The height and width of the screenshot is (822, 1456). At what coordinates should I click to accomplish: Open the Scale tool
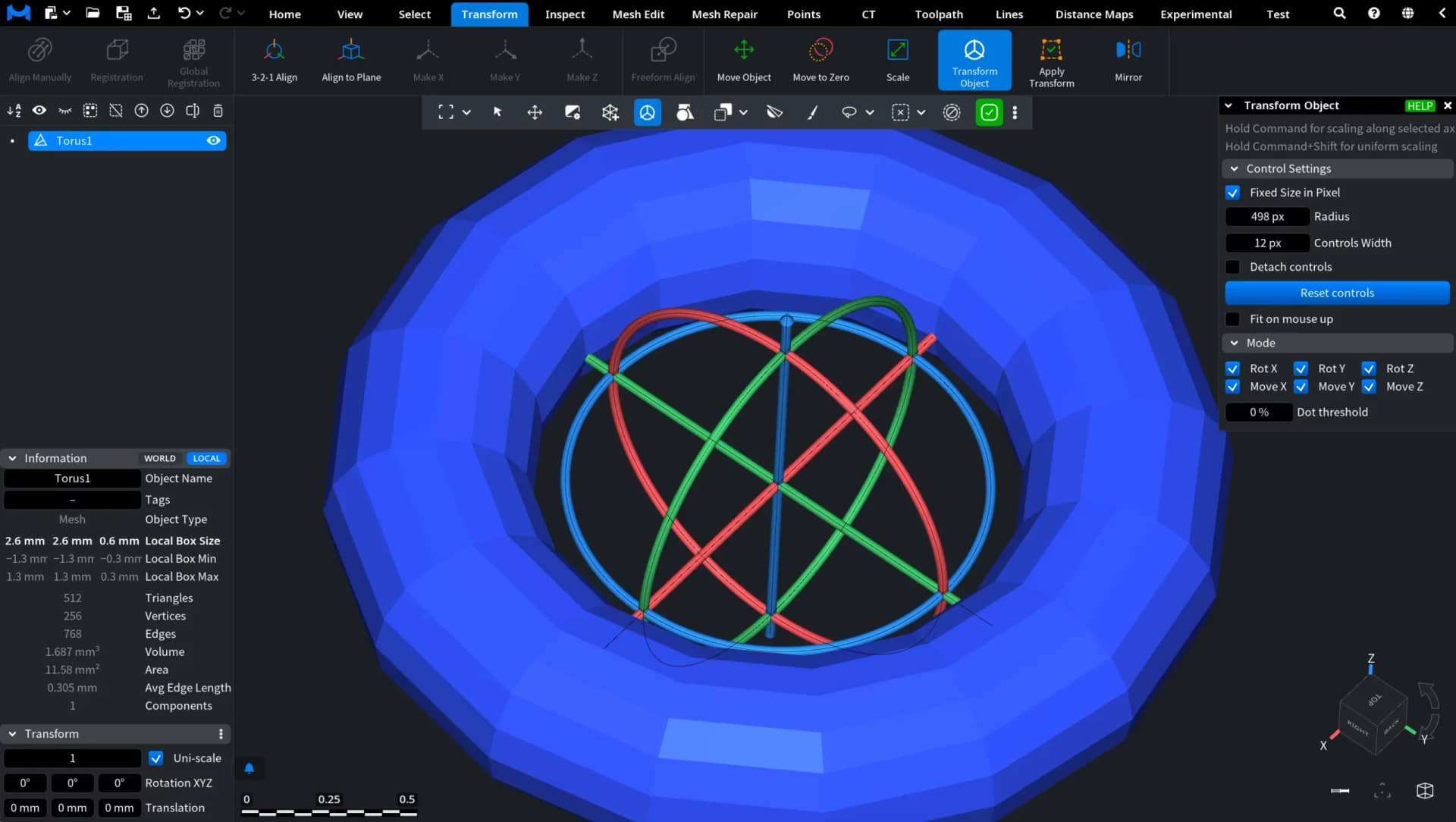tap(897, 61)
